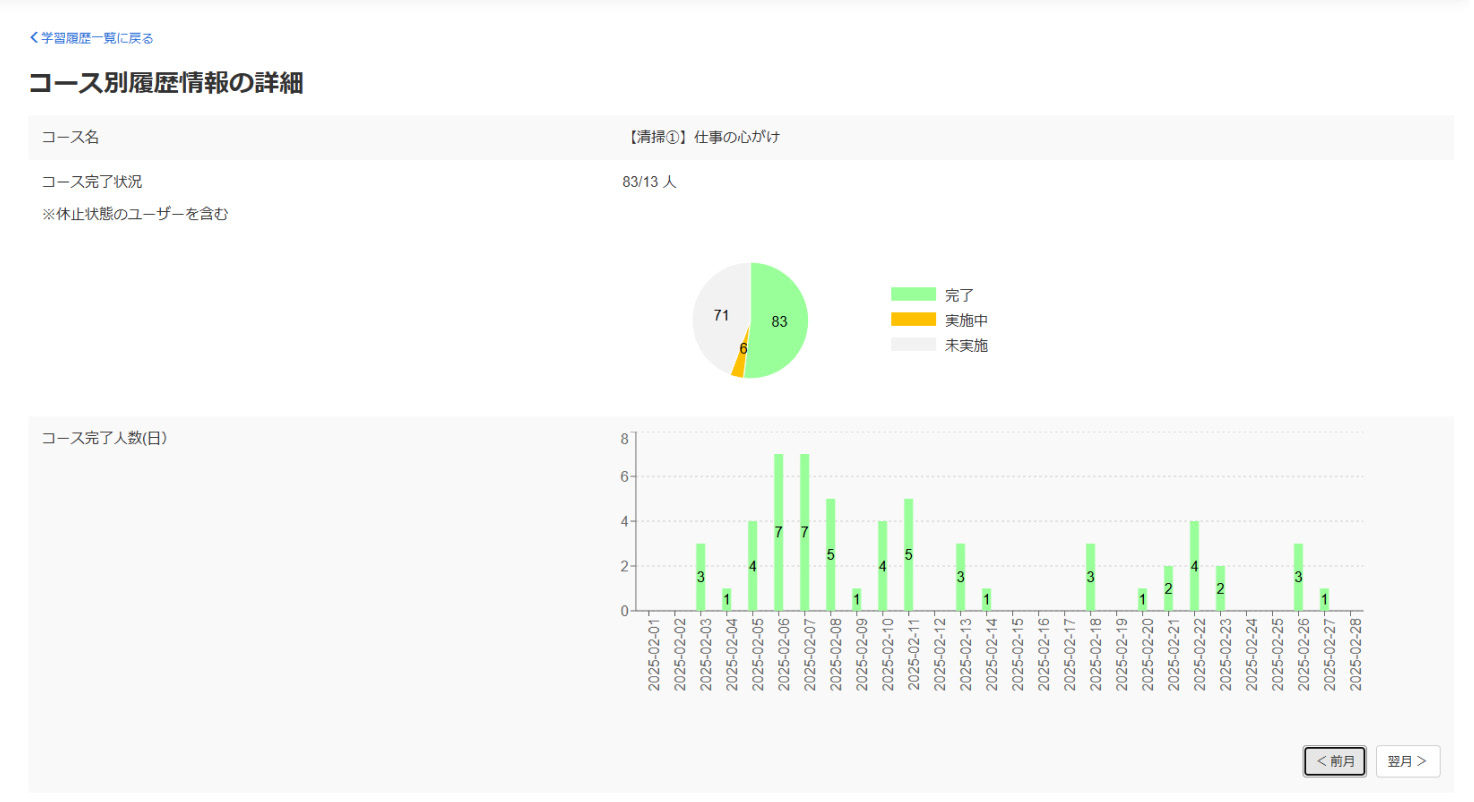Click the 2025-02-28 x-axis date label

click(x=1356, y=654)
